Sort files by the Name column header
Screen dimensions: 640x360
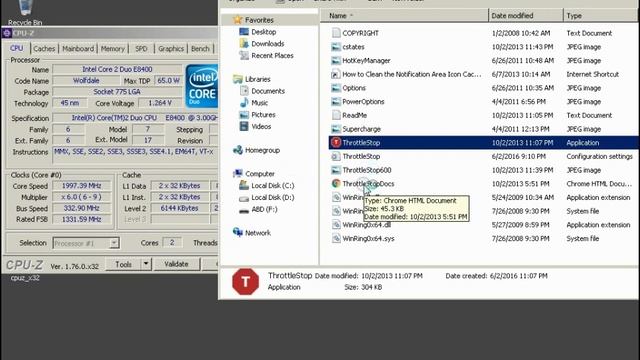coord(404,16)
